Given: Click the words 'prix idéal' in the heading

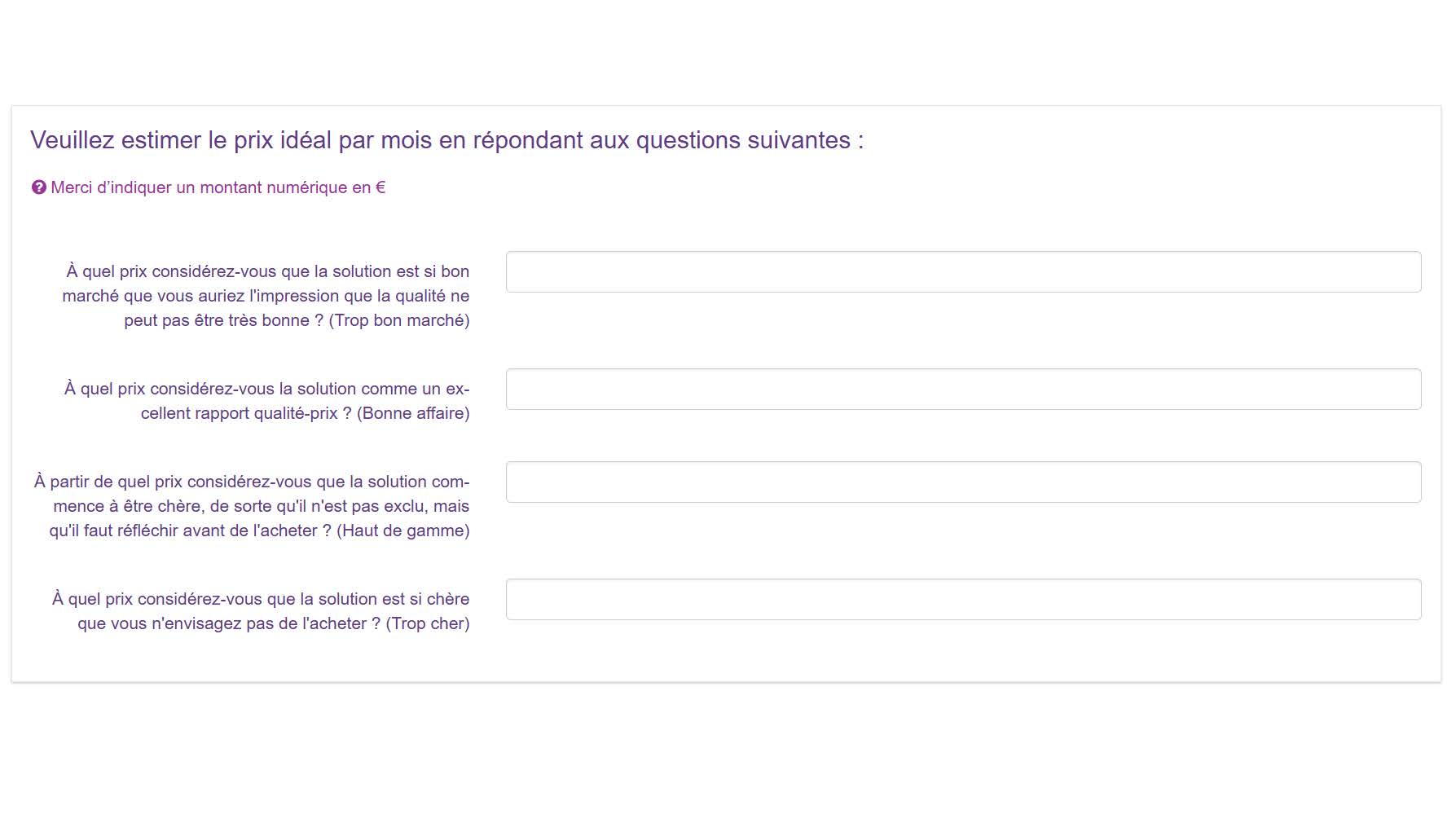Looking at the screenshot, I should pyautogui.click(x=283, y=140).
